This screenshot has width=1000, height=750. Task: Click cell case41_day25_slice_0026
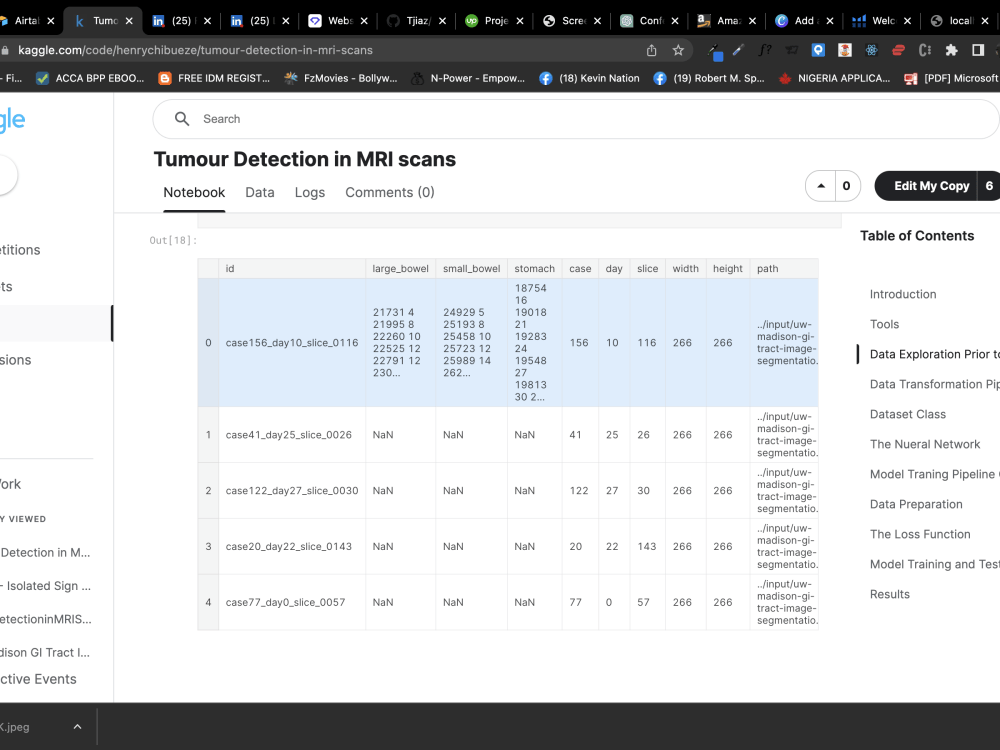click(x=292, y=434)
